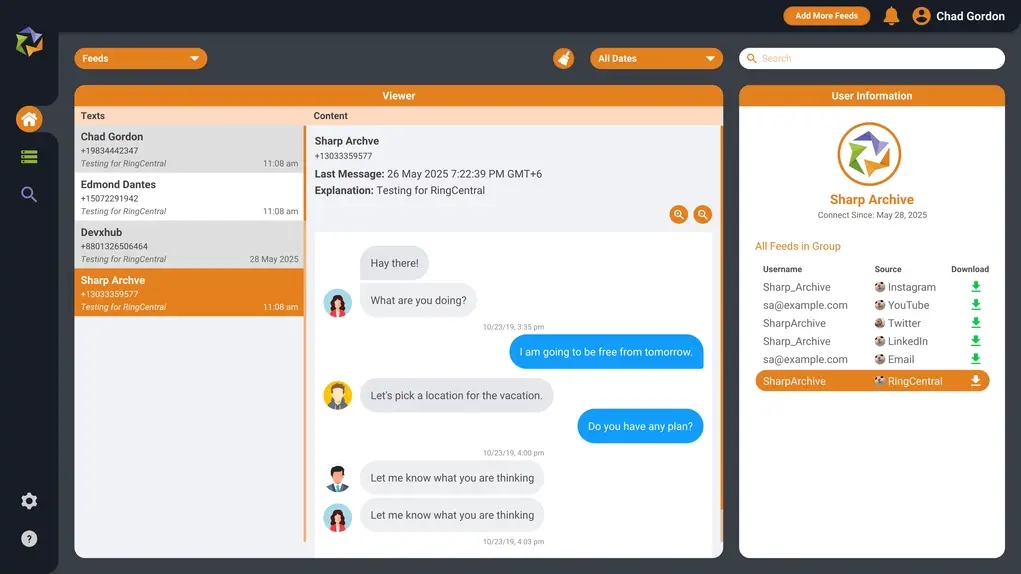This screenshot has width=1021, height=574.
Task: Click the notification bell icon
Action: click(891, 16)
